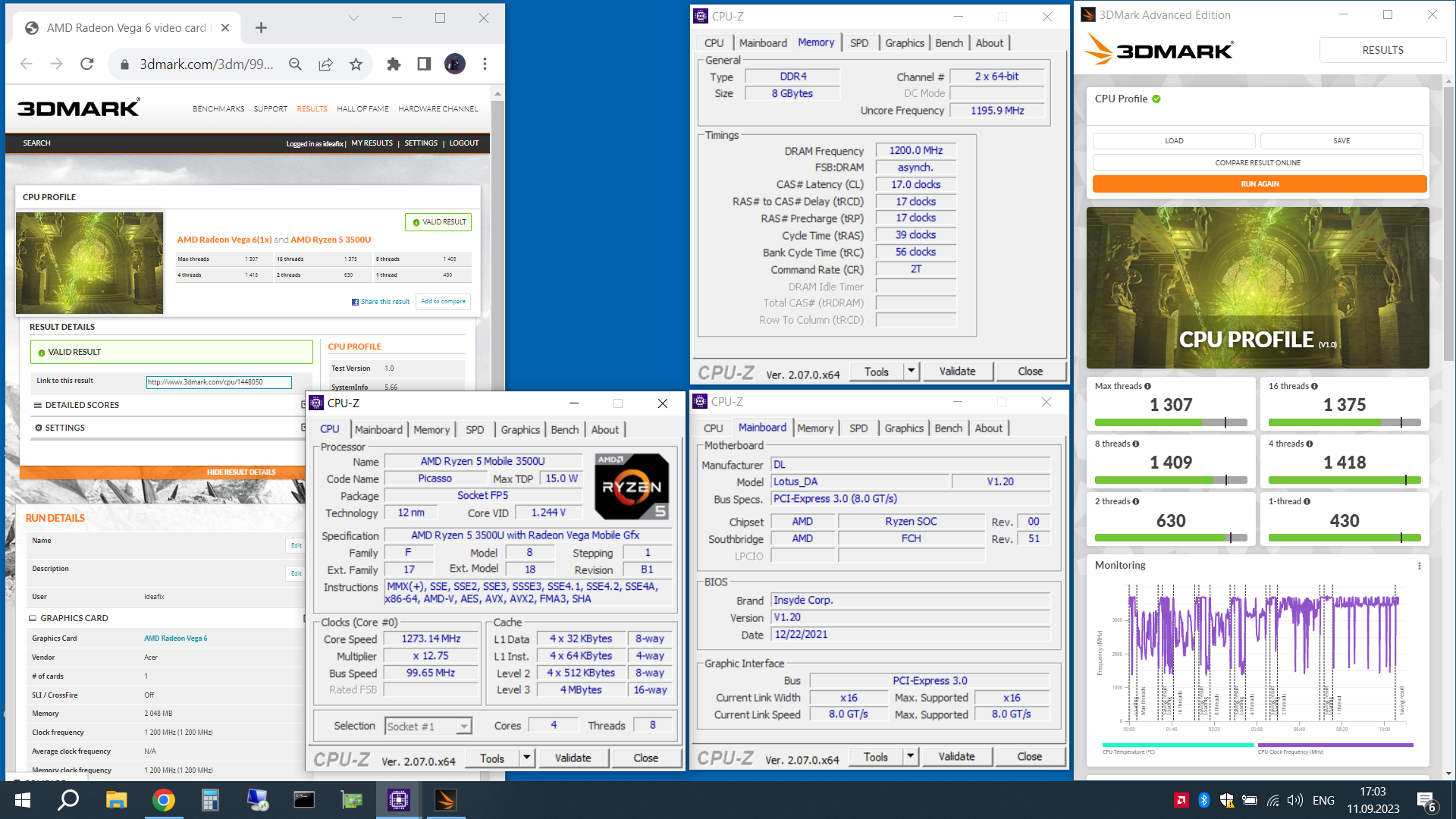Open a new browser tab
The width and height of the screenshot is (1456, 819).
pos(261,28)
